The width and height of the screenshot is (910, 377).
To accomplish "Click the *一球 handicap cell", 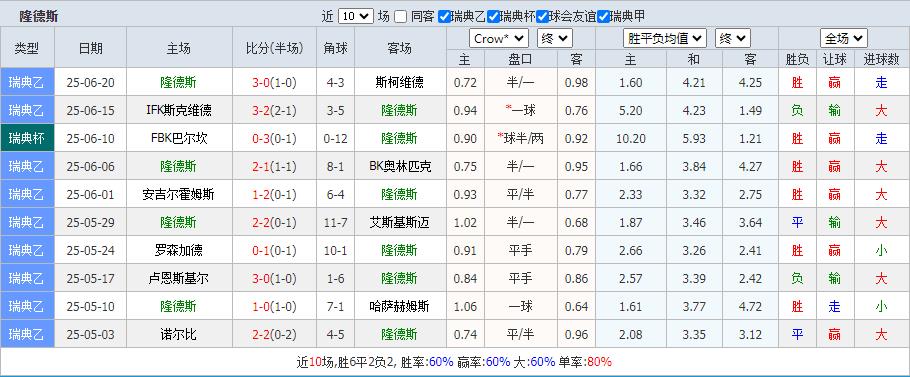I will 521,110.
